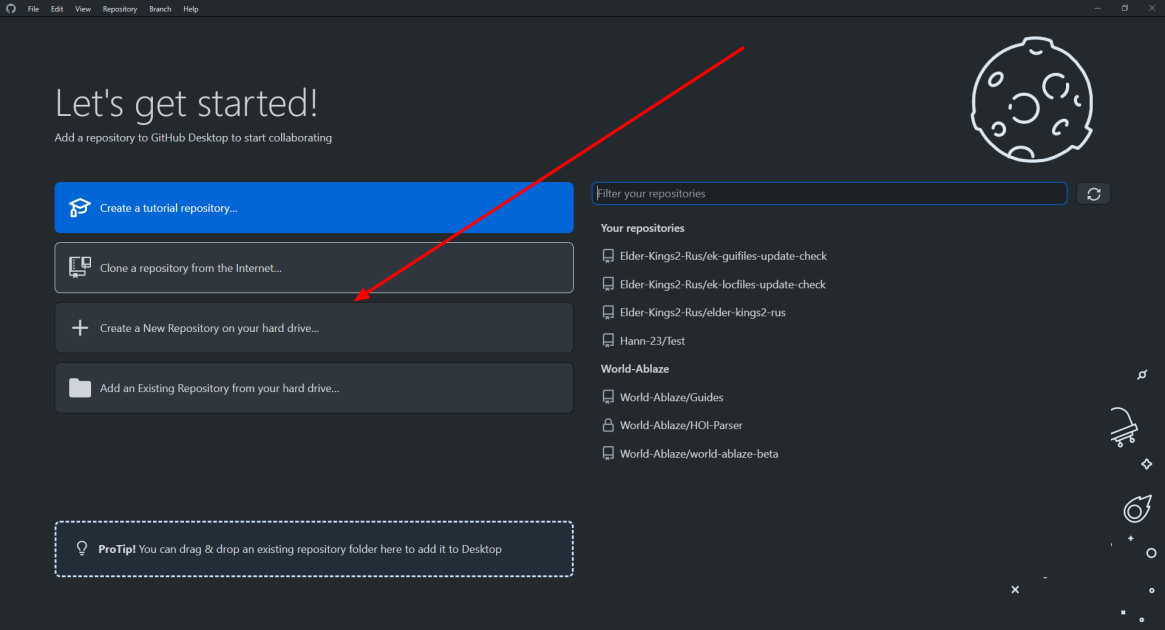Click repo icon beside ek-guifiles-update-check

pos(608,256)
